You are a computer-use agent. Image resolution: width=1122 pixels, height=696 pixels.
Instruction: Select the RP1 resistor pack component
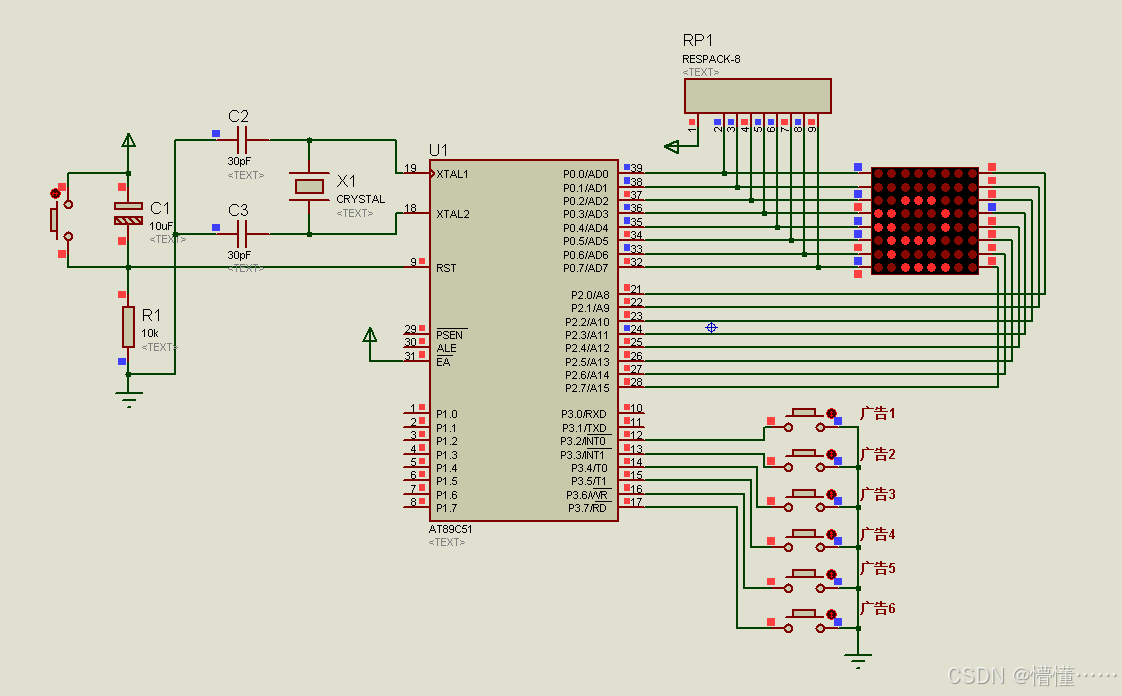coord(758,96)
